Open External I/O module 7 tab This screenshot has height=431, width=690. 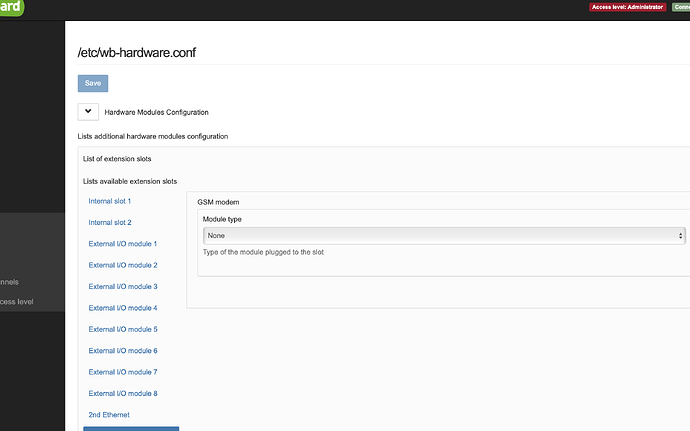123,372
